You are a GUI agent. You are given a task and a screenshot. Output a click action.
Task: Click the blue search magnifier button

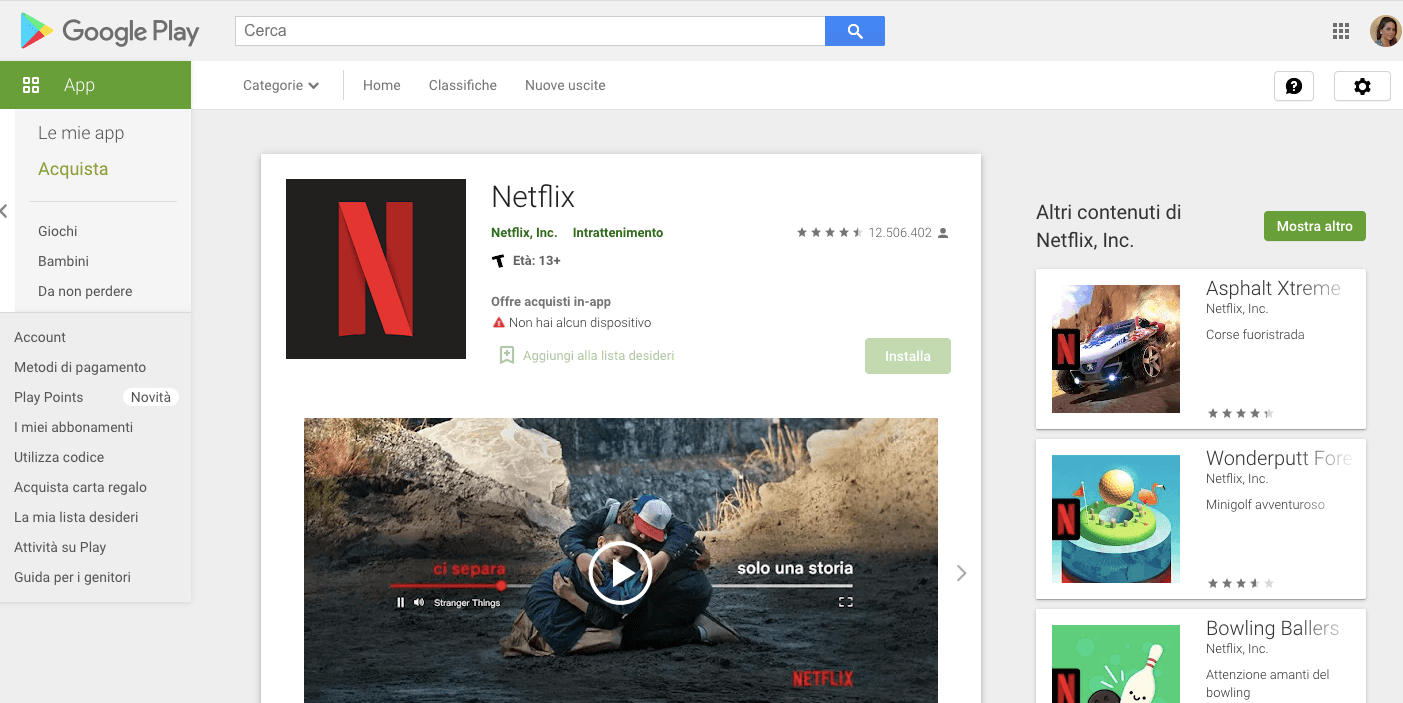coord(855,31)
